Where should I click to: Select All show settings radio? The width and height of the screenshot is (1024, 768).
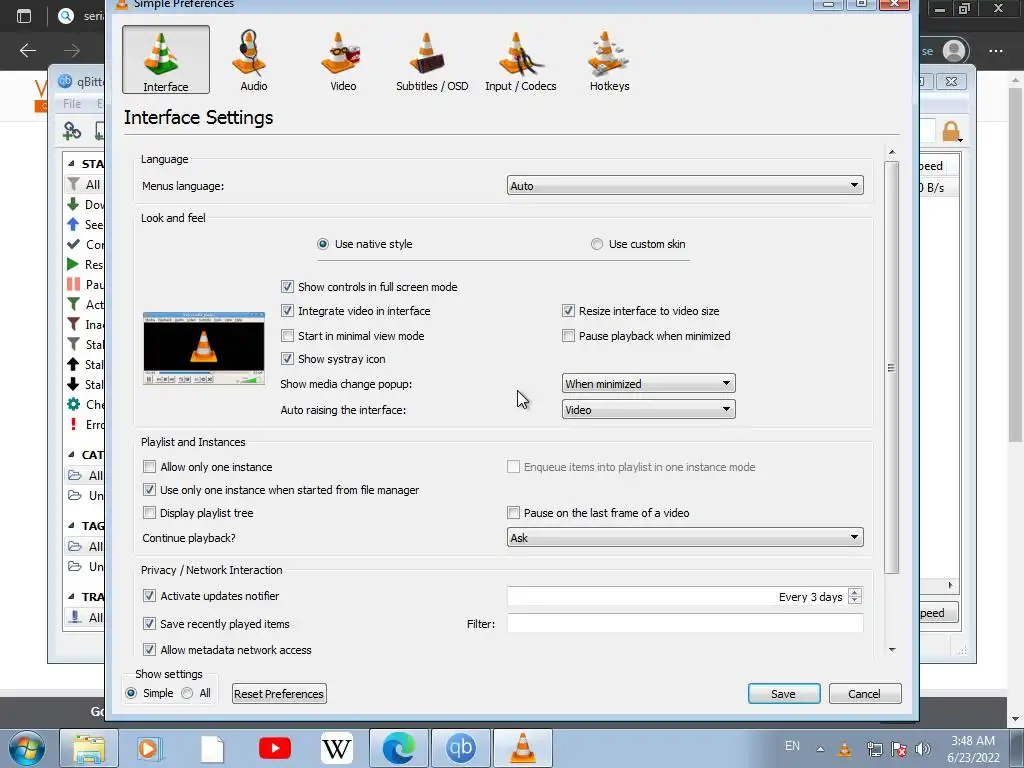[x=187, y=693]
